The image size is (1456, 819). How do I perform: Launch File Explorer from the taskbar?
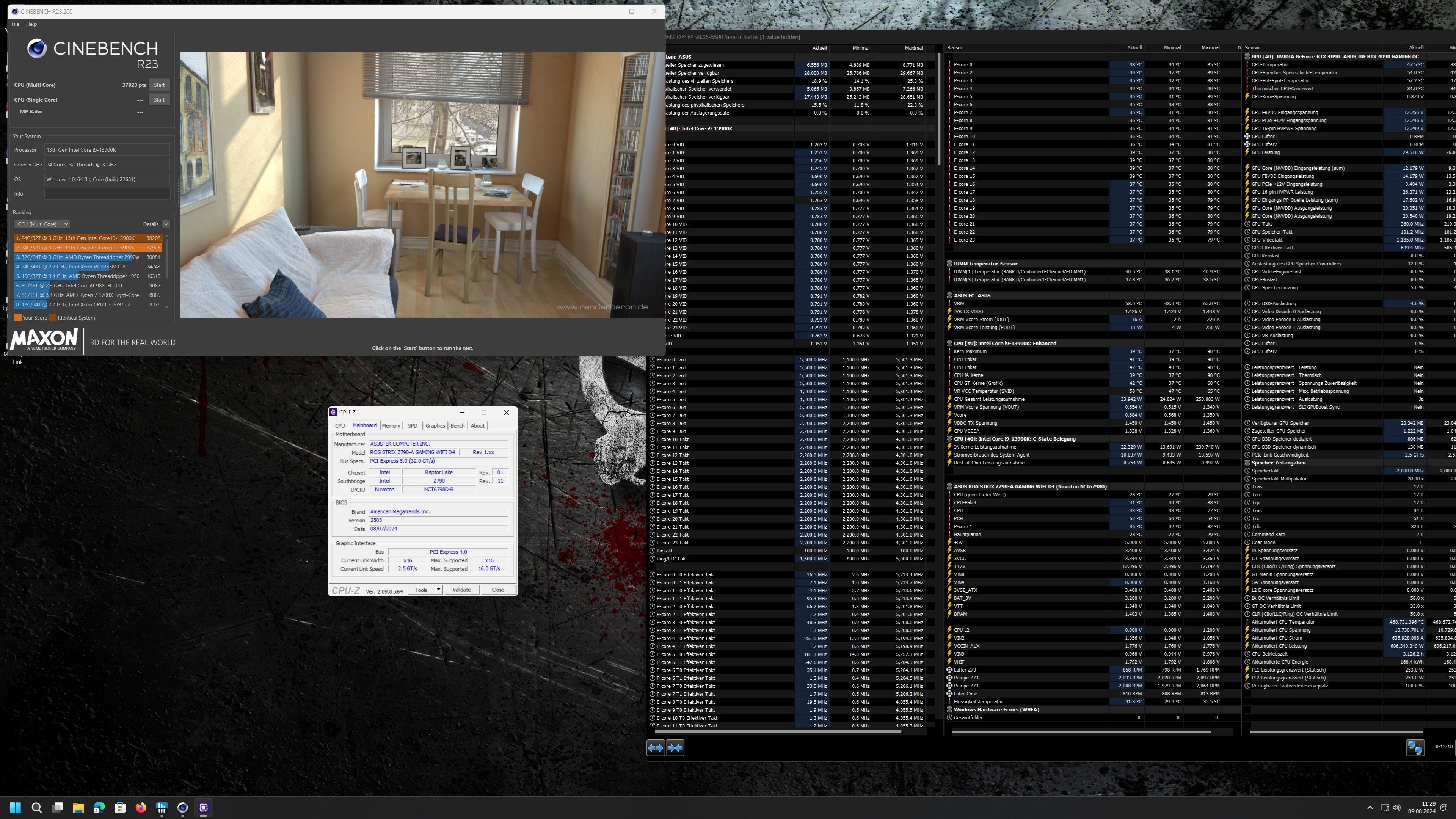point(78,807)
